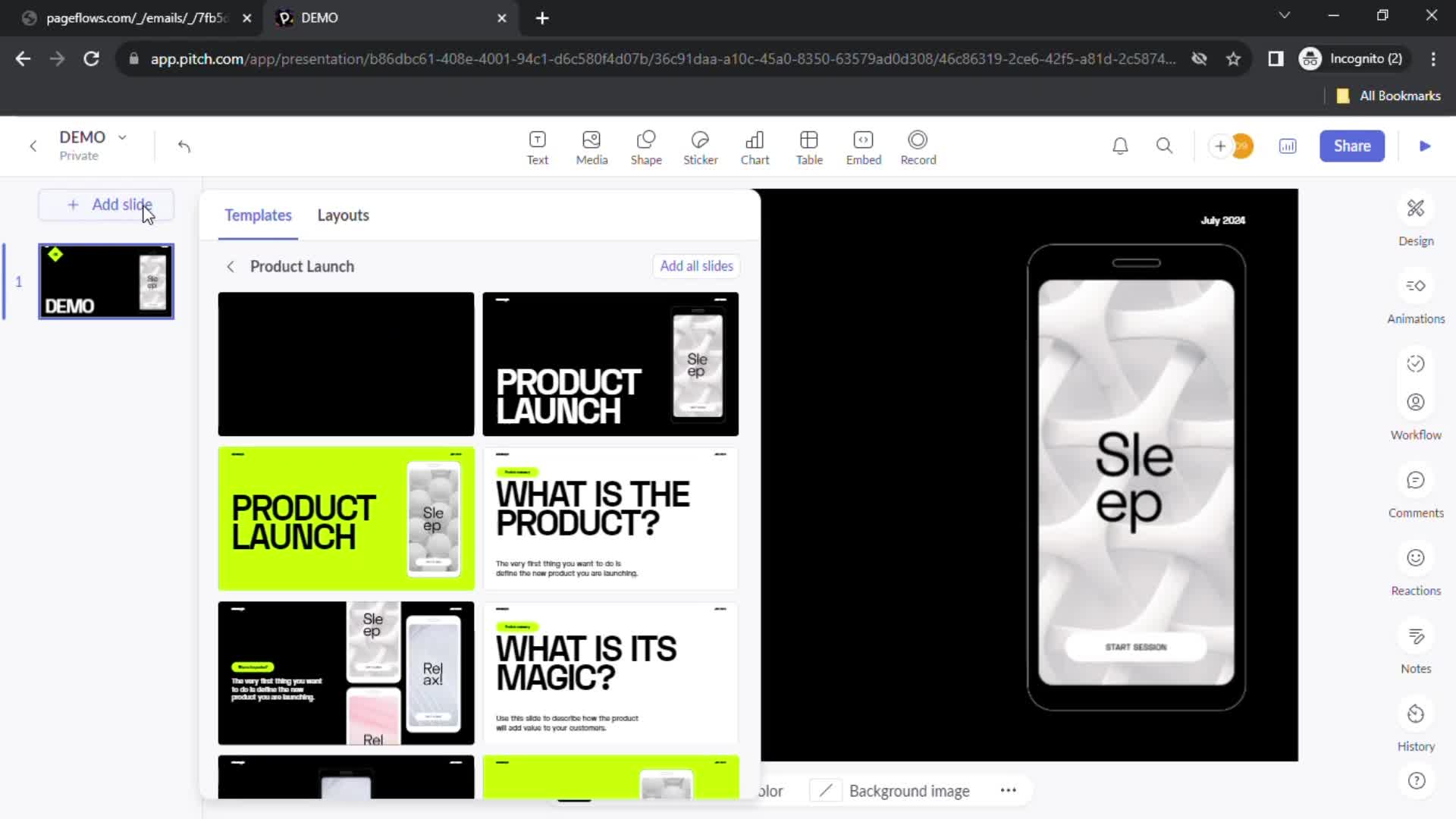Click the Templates tab

tap(258, 215)
